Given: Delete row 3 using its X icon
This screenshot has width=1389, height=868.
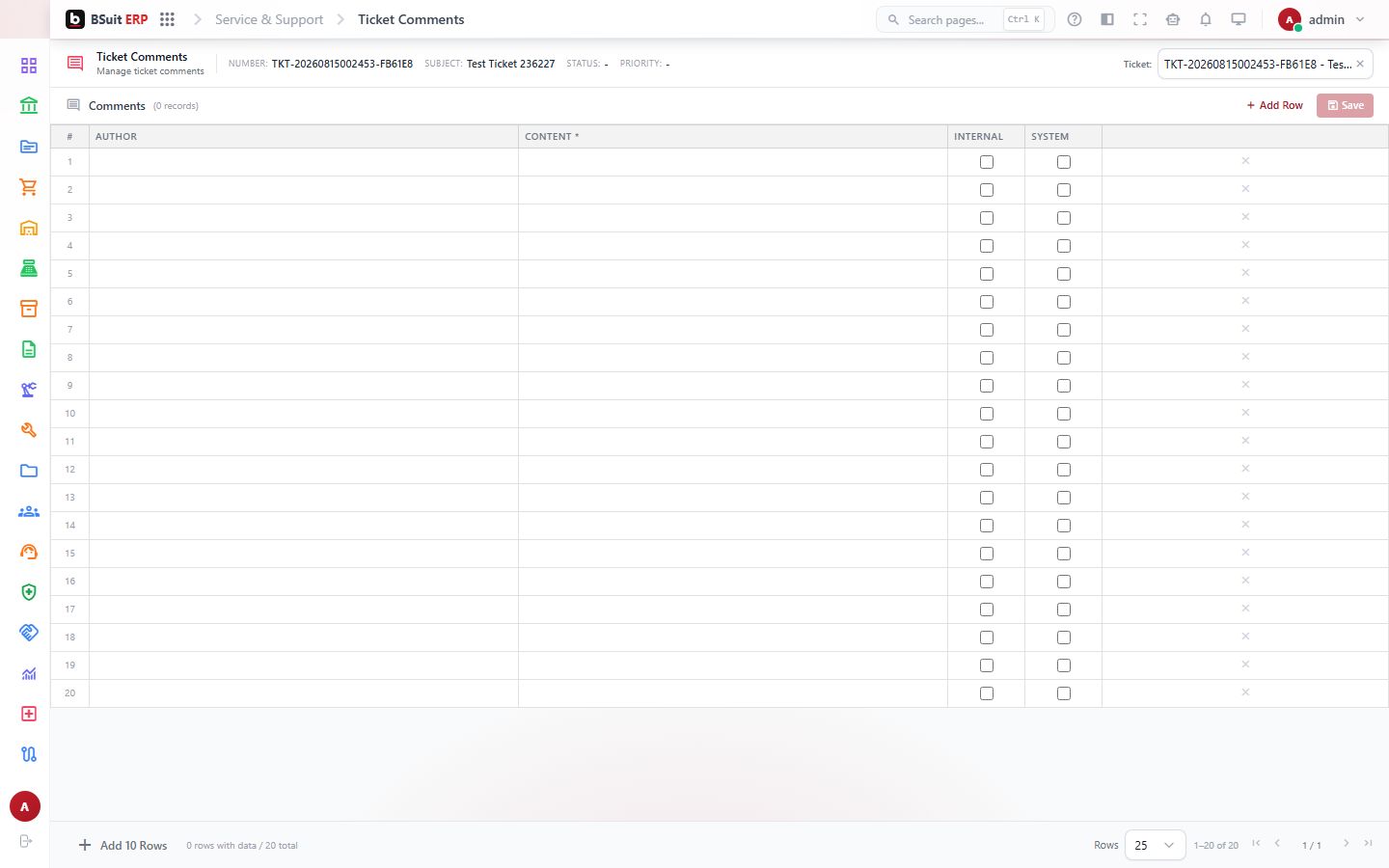Looking at the screenshot, I should pos(1245,217).
